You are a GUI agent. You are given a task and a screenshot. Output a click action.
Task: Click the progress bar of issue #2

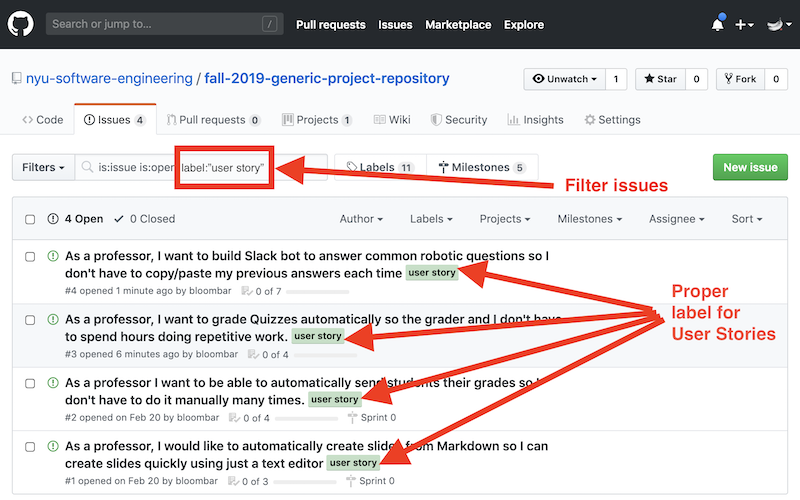click(x=306, y=418)
